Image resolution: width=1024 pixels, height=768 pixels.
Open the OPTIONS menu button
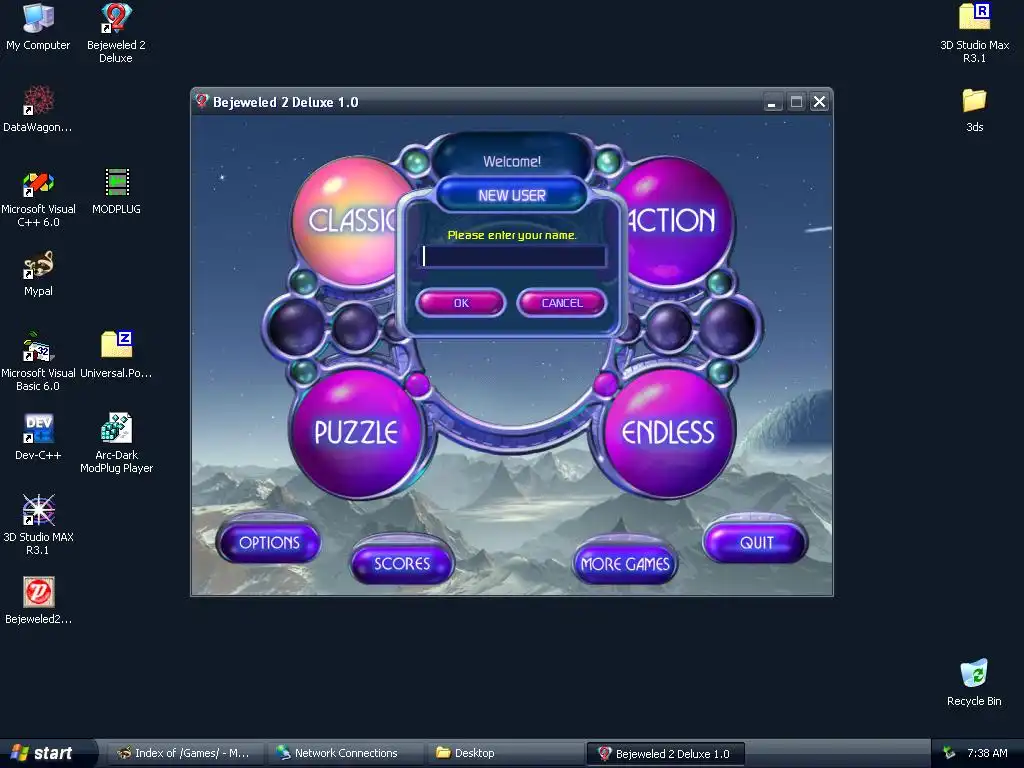(x=269, y=543)
